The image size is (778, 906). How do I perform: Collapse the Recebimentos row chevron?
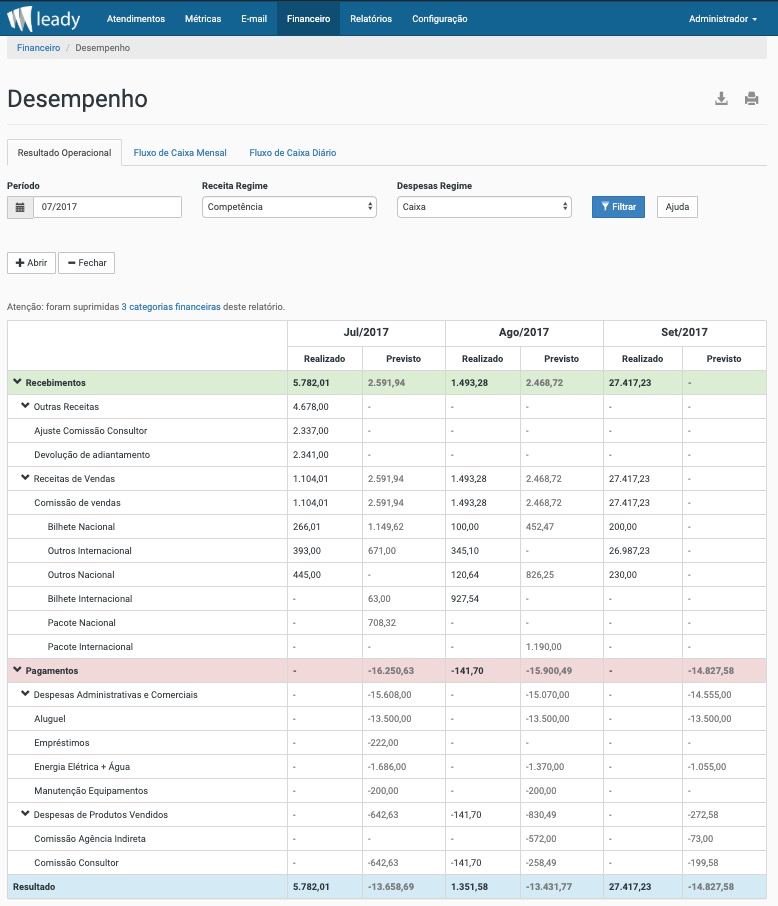[17, 382]
